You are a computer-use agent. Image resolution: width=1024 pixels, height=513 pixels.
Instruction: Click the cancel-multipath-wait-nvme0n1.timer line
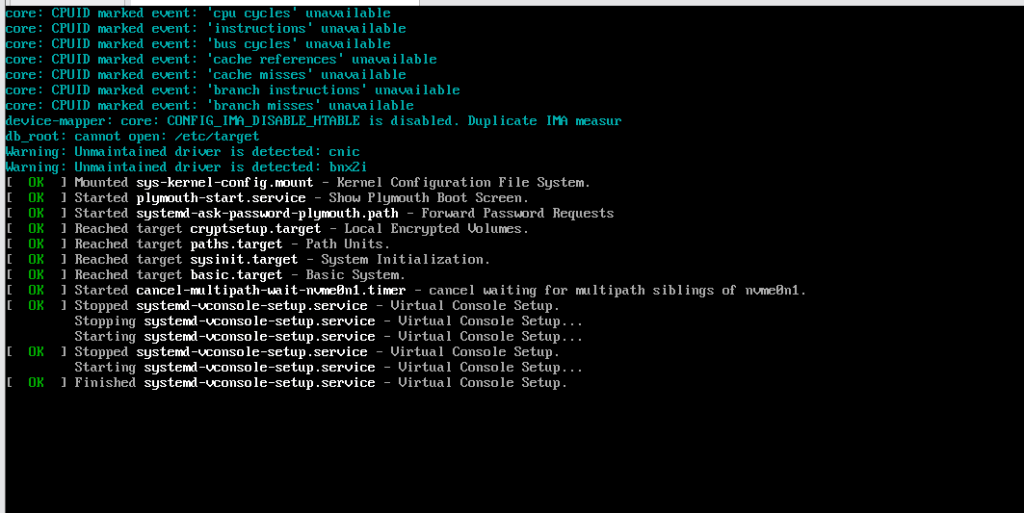[440, 290]
